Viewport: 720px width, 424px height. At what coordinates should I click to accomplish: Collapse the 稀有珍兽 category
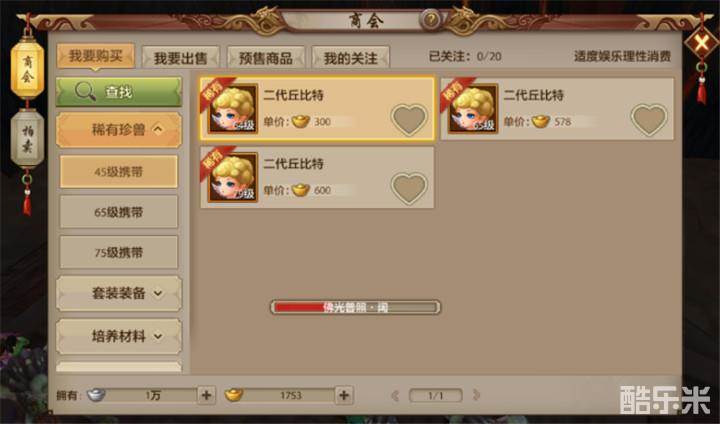(119, 130)
